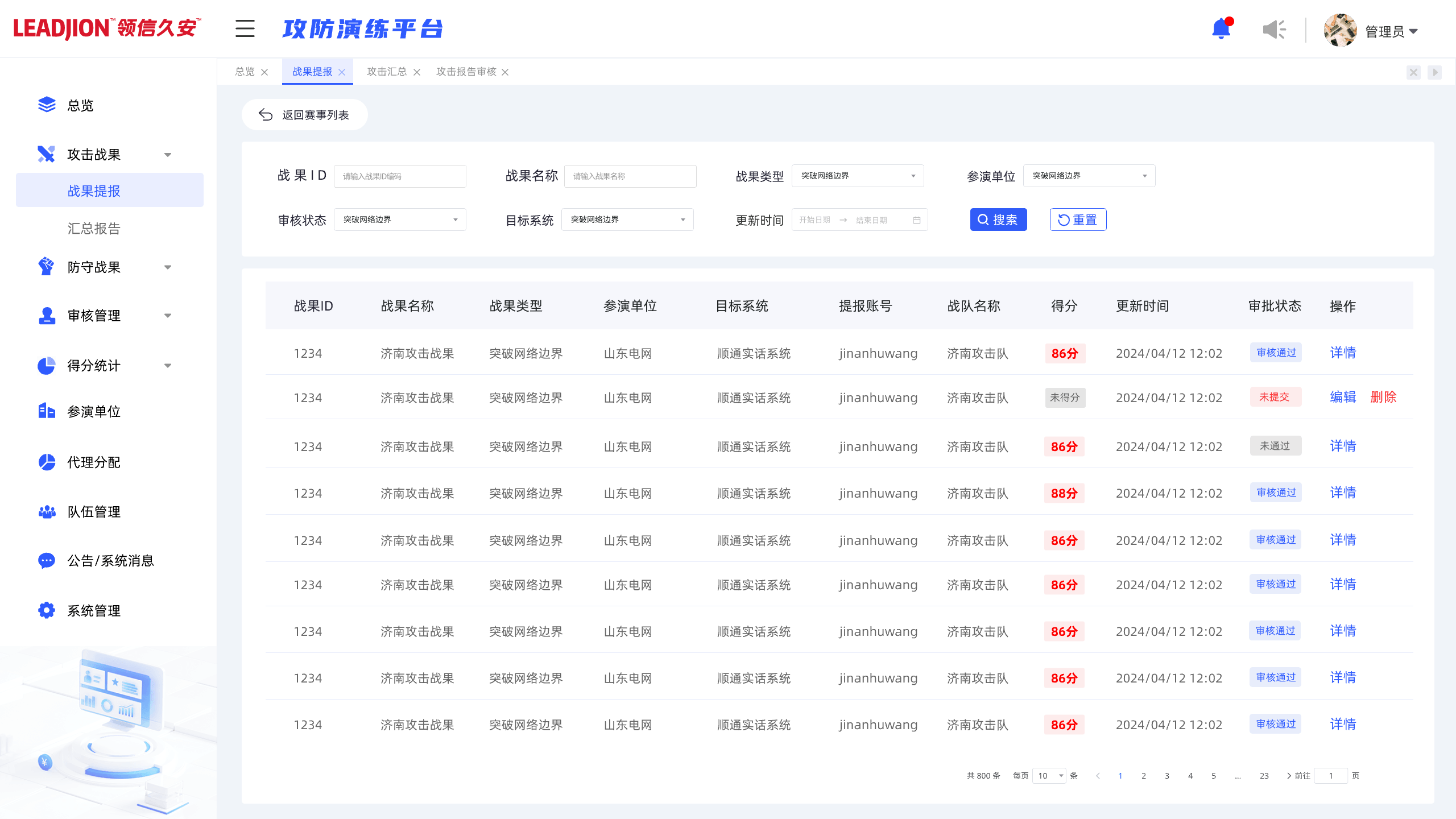
Task: Collapse the 攻击战果 menu arrow
Action: (x=168, y=155)
